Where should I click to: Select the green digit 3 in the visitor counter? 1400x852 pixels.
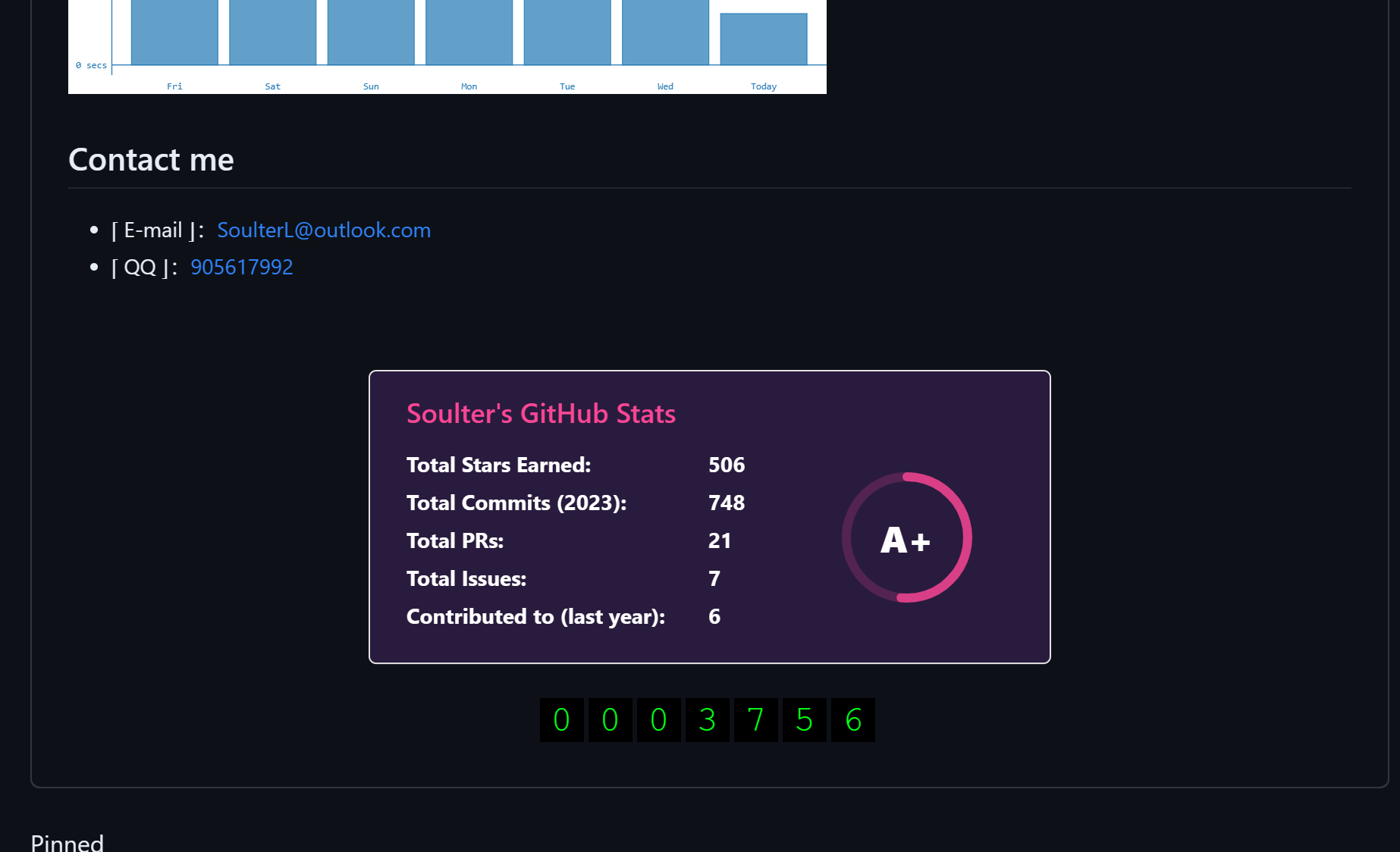pyautogui.click(x=707, y=719)
